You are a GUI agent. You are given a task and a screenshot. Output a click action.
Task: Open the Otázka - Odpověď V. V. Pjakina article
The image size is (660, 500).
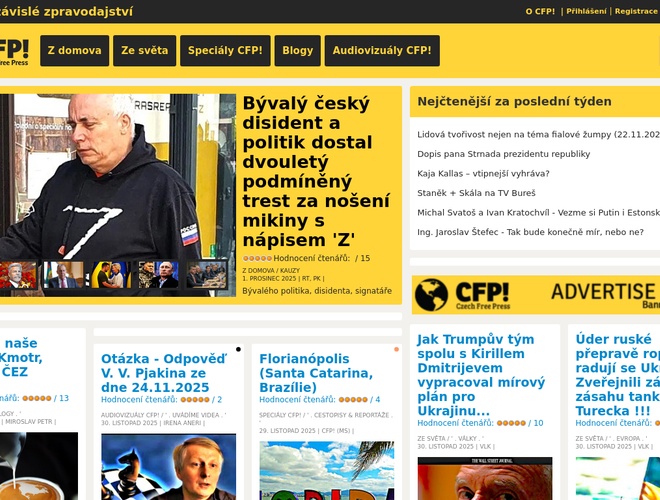pos(164,373)
